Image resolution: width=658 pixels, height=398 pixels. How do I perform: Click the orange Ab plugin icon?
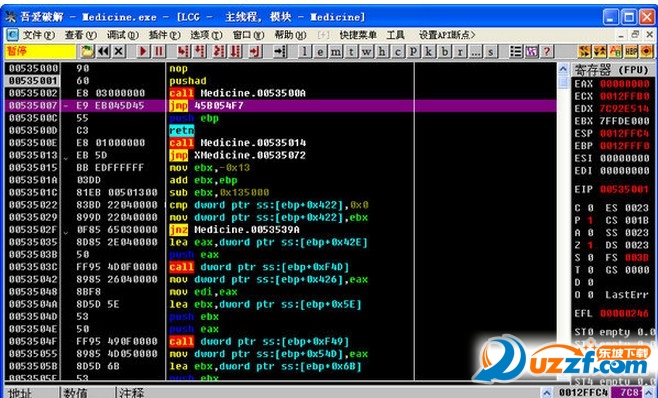tap(616, 51)
